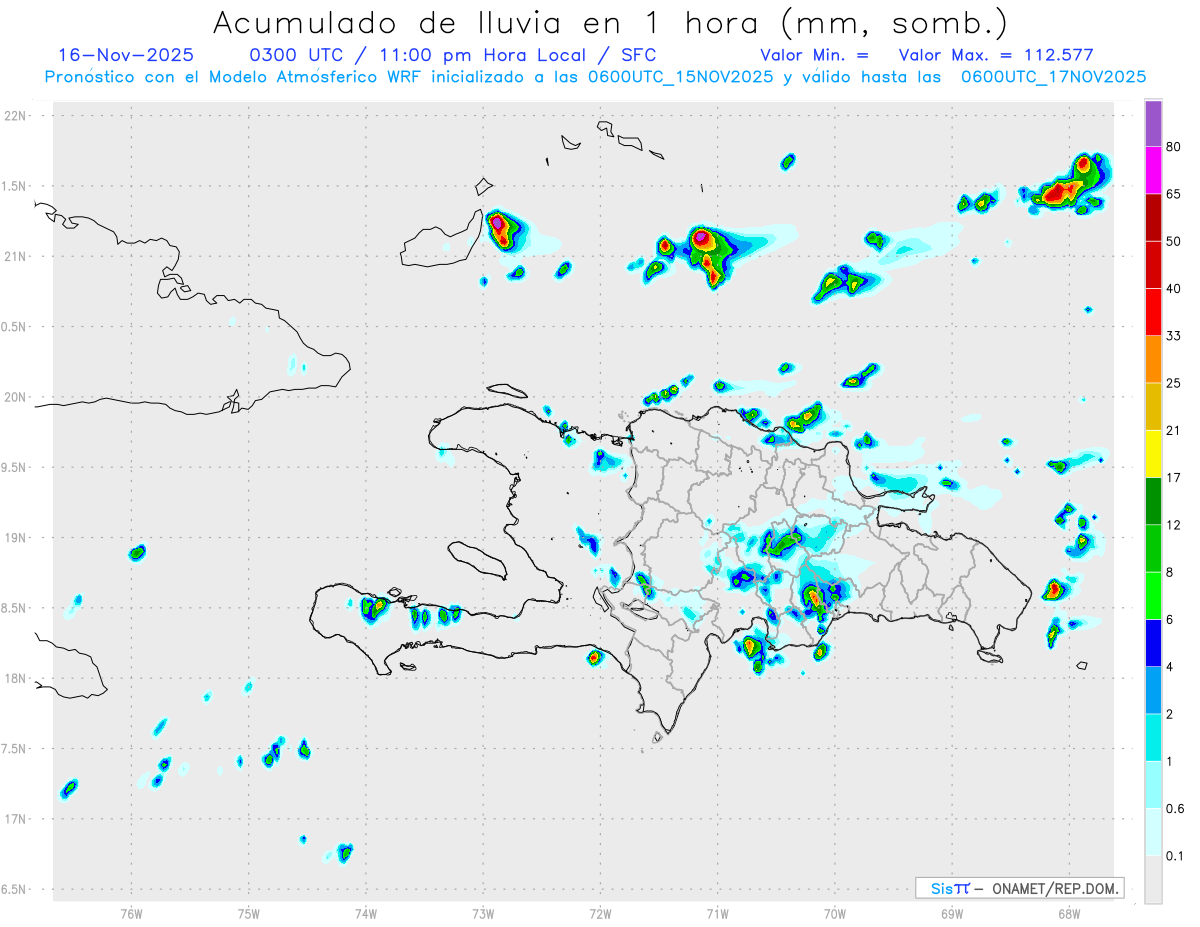The height and width of the screenshot is (927, 1200).
Task: Choose the yellow colorbar segment between 17 and 21
Action: [x=1153, y=454]
